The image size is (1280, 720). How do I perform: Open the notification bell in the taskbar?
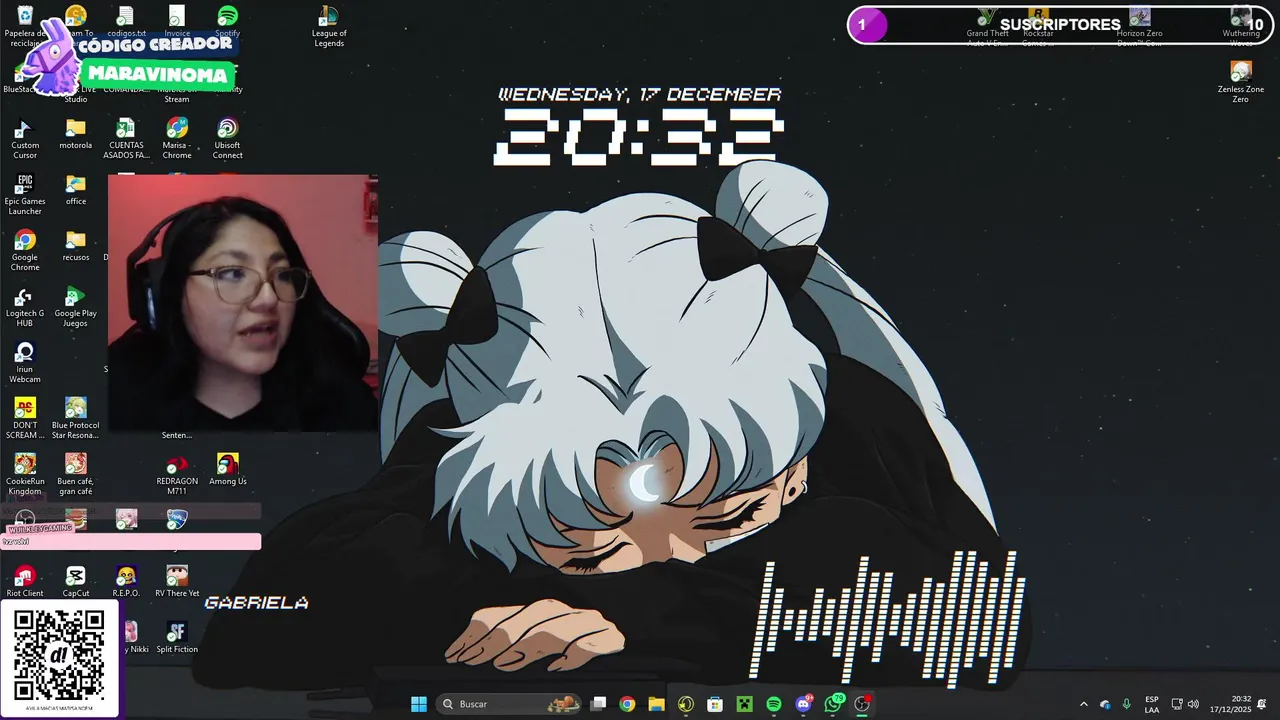[1262, 704]
